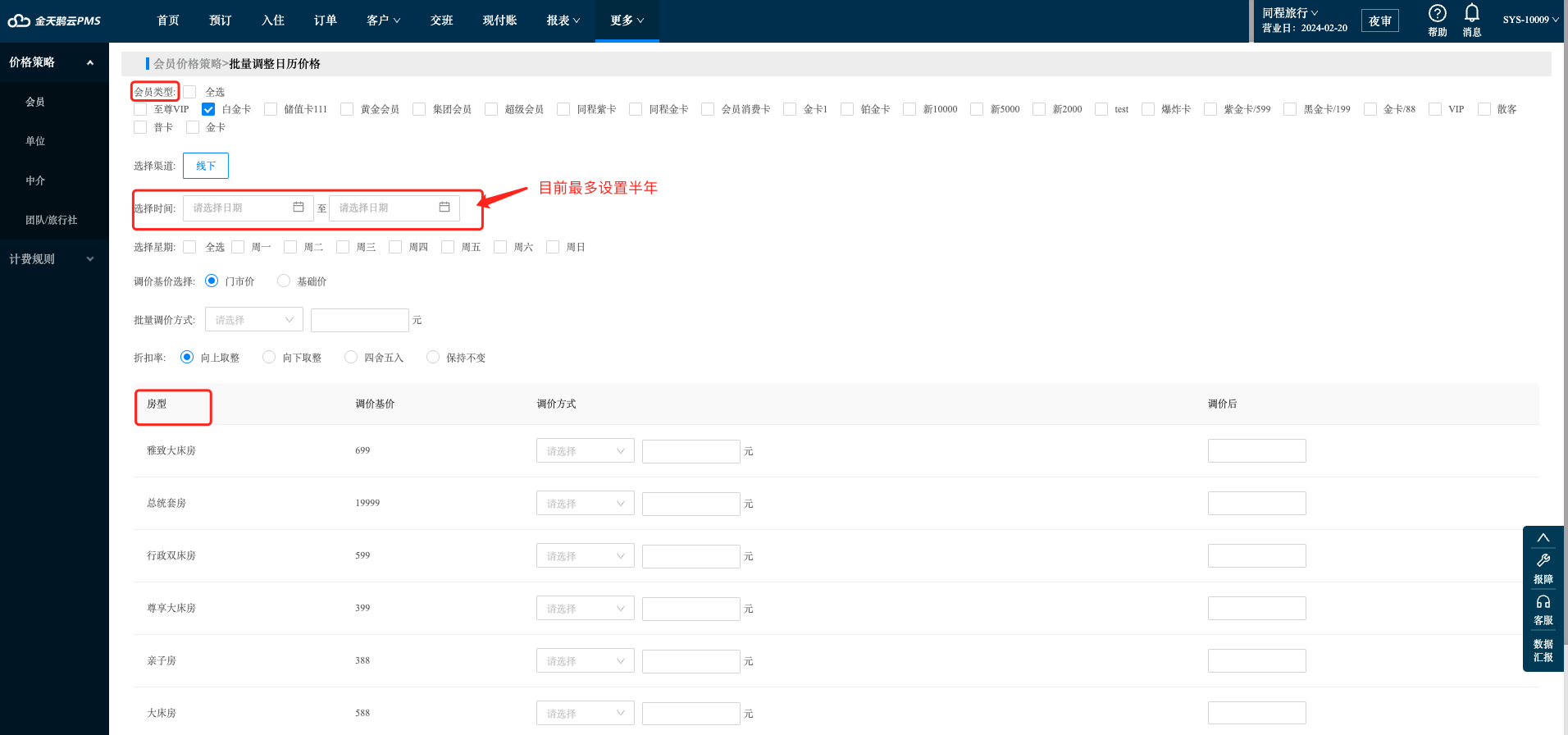The image size is (1568, 735).
Task: Open the 报表 menu dropdown
Action: pyautogui.click(x=563, y=21)
